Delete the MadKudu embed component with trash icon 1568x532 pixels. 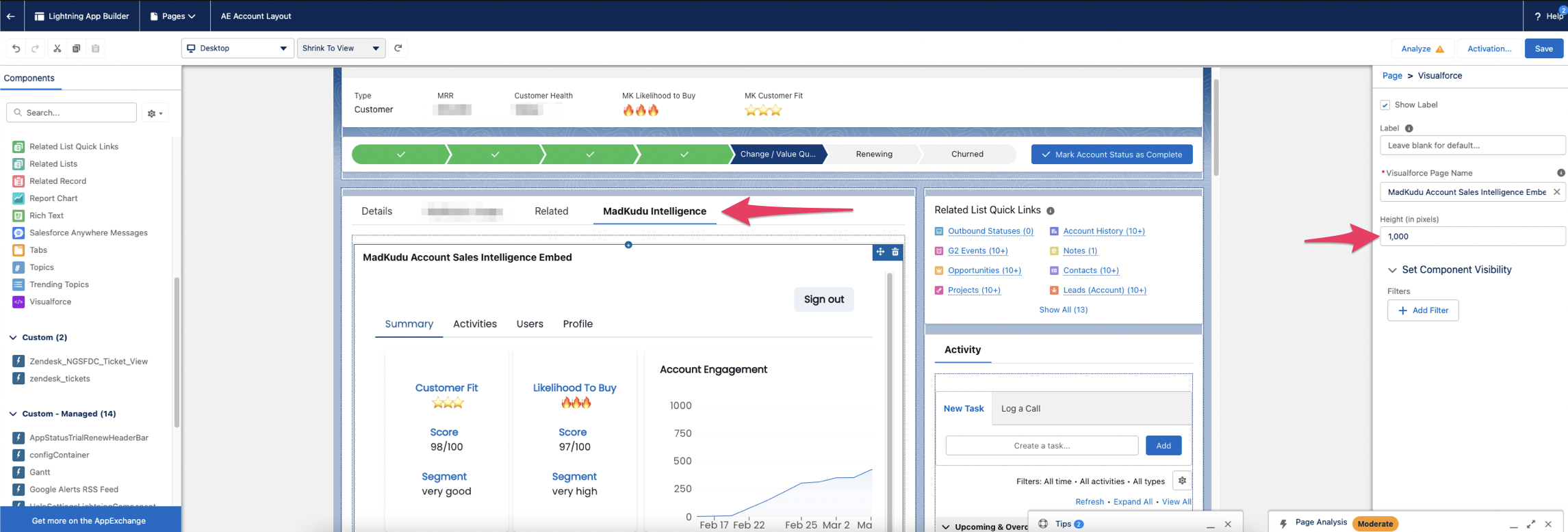[895, 252]
